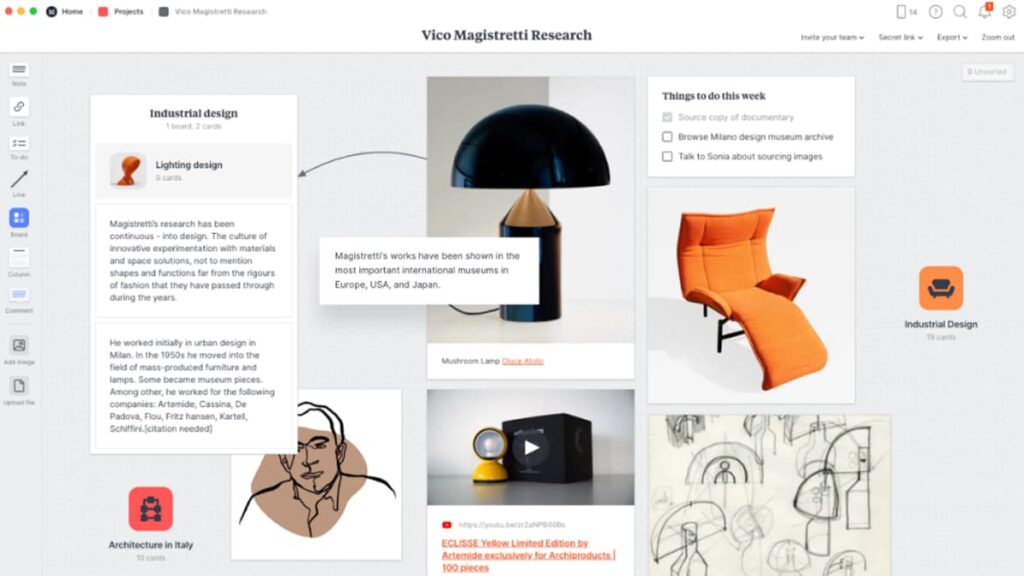The width and height of the screenshot is (1024, 576).
Task: Expand the Invite your team dropdown
Action: [832, 37]
